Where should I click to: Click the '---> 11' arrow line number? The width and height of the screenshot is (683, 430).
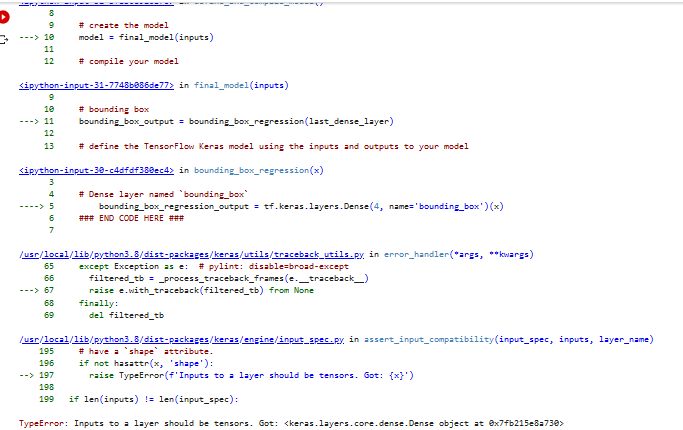tap(37, 122)
